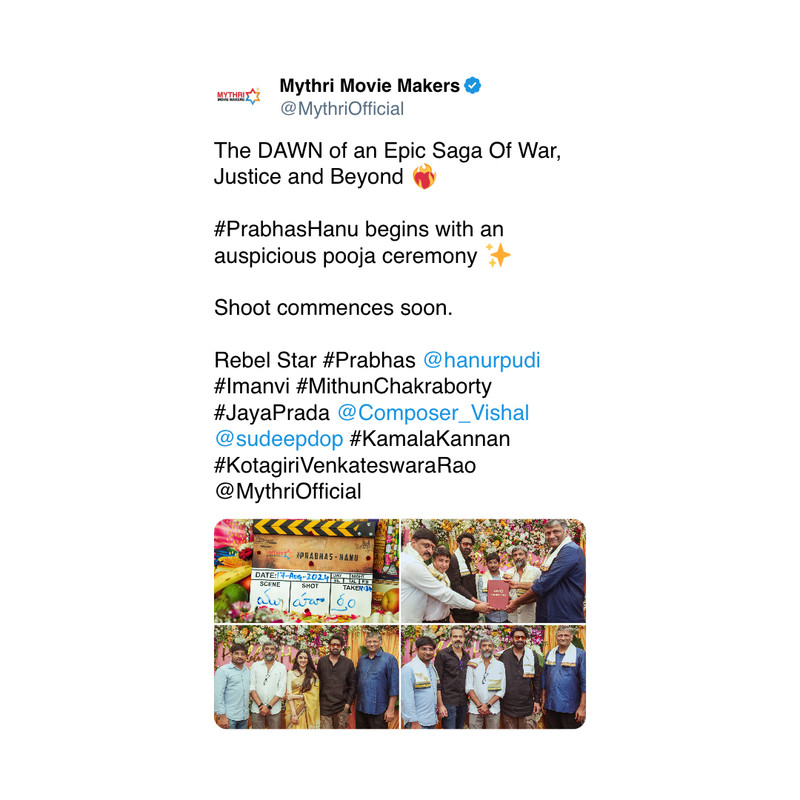The width and height of the screenshot is (800, 800).
Task: Click the blue verified badge icon
Action: pos(472,86)
